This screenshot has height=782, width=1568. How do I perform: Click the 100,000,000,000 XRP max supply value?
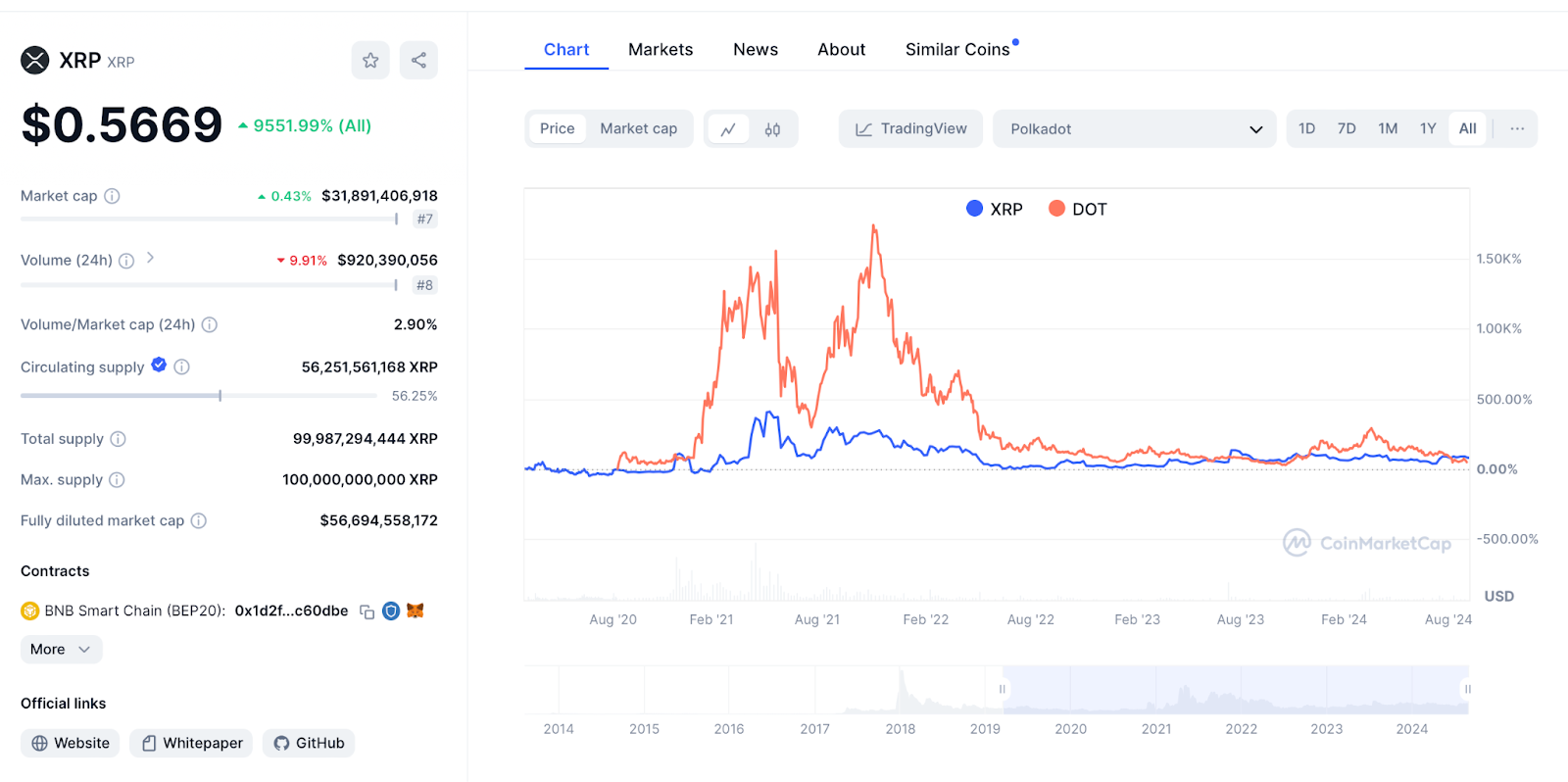point(360,480)
